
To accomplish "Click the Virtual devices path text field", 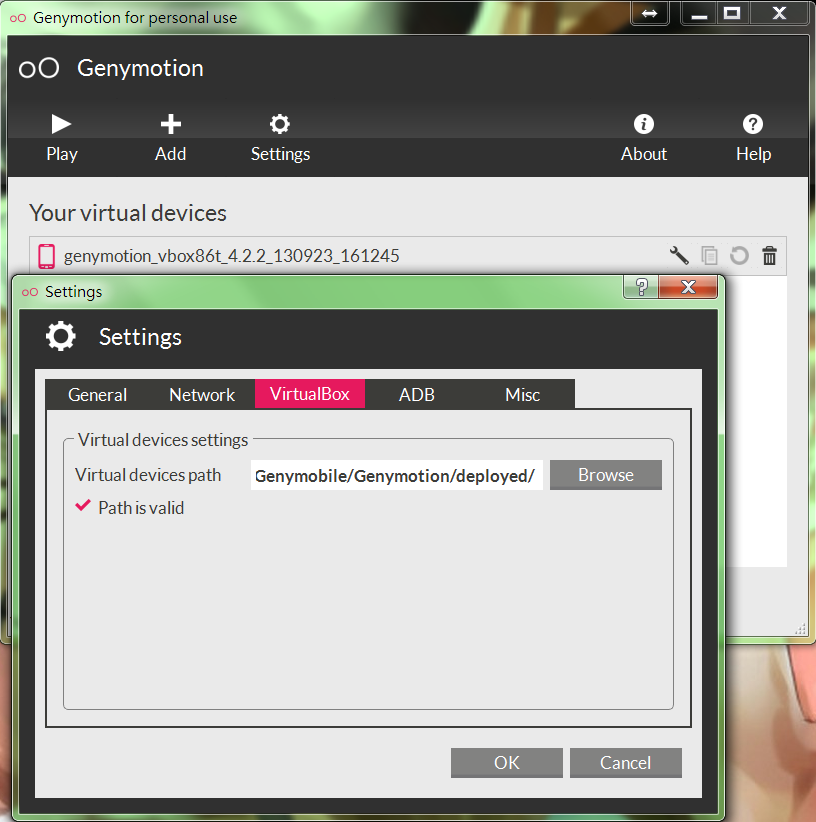I will (x=396, y=476).
